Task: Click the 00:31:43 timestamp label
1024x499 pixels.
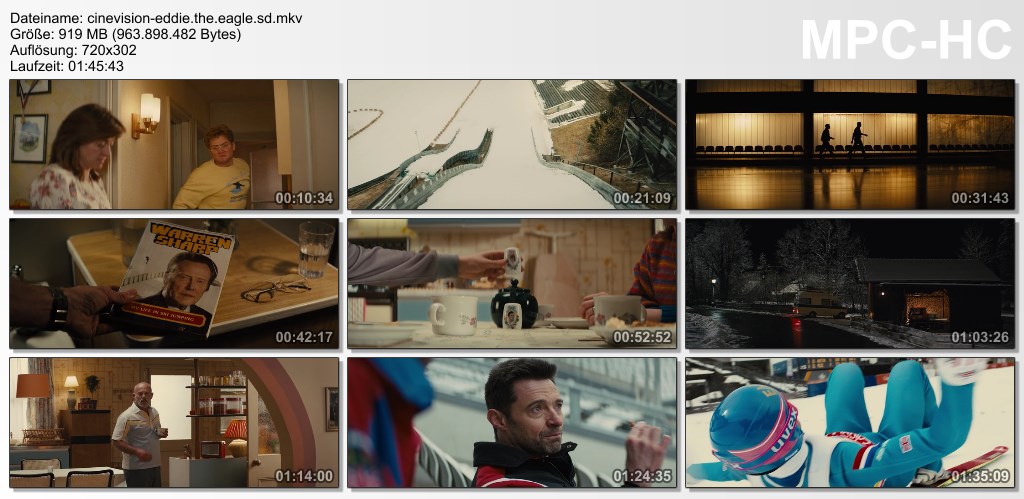Action: tap(980, 198)
